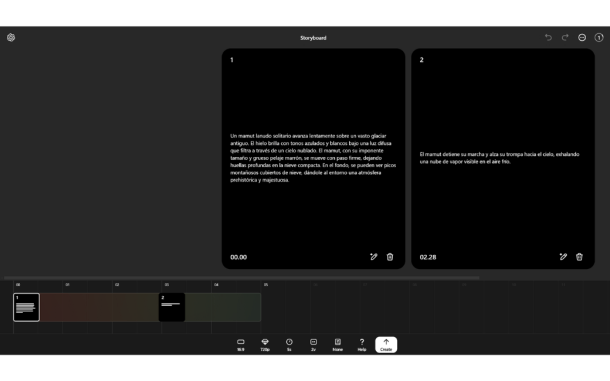The width and height of the screenshot is (610, 381).
Task: Select card 1 thumbnail in the timeline
Action: coord(26,307)
